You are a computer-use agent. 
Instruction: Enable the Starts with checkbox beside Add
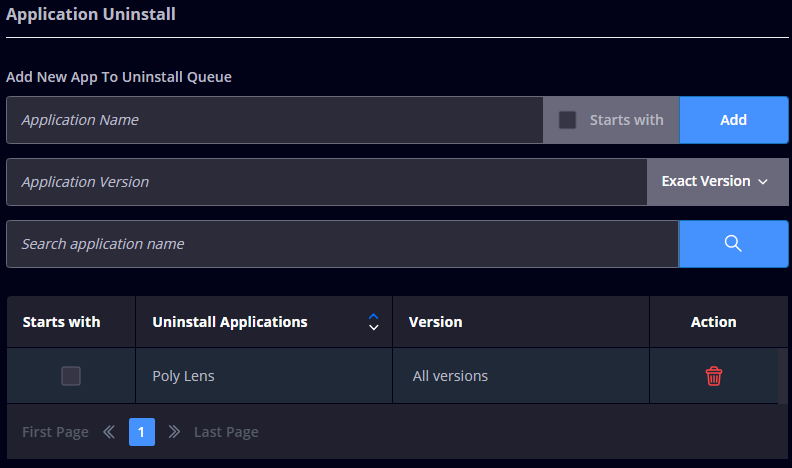567,120
